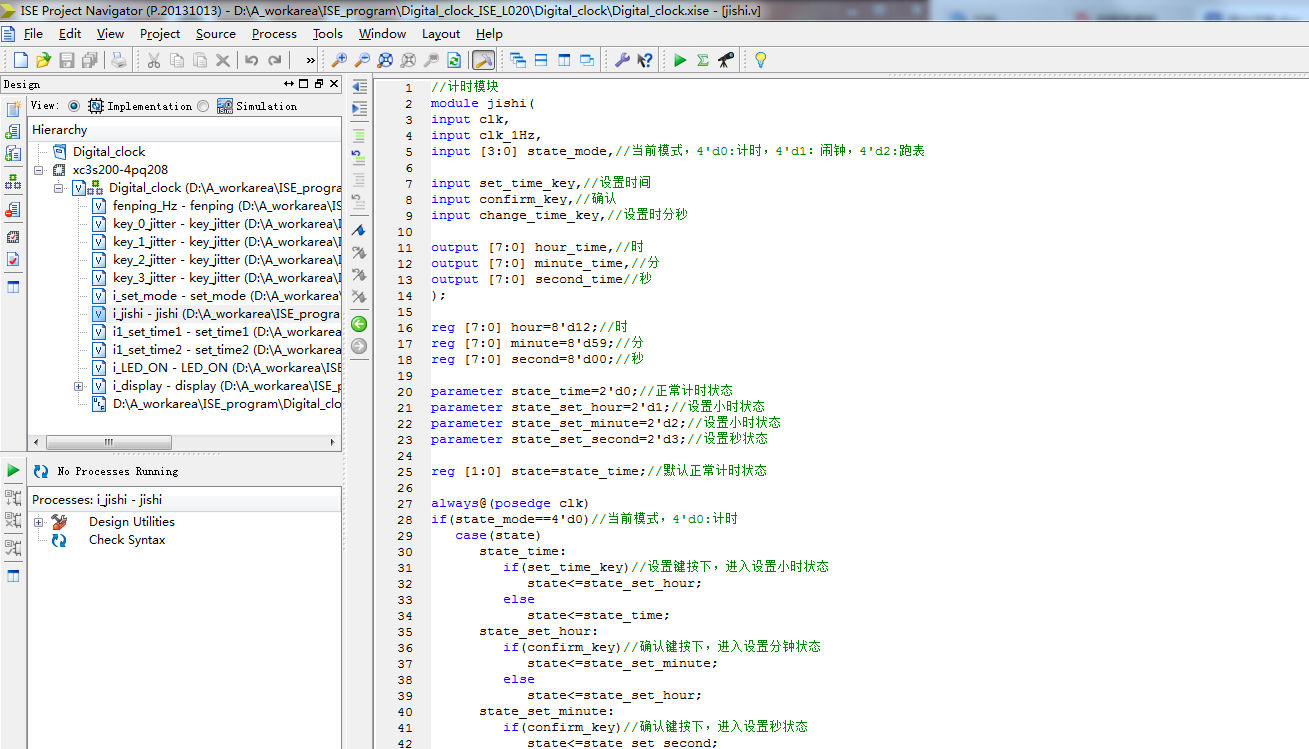Open the Tools menu

(327, 34)
